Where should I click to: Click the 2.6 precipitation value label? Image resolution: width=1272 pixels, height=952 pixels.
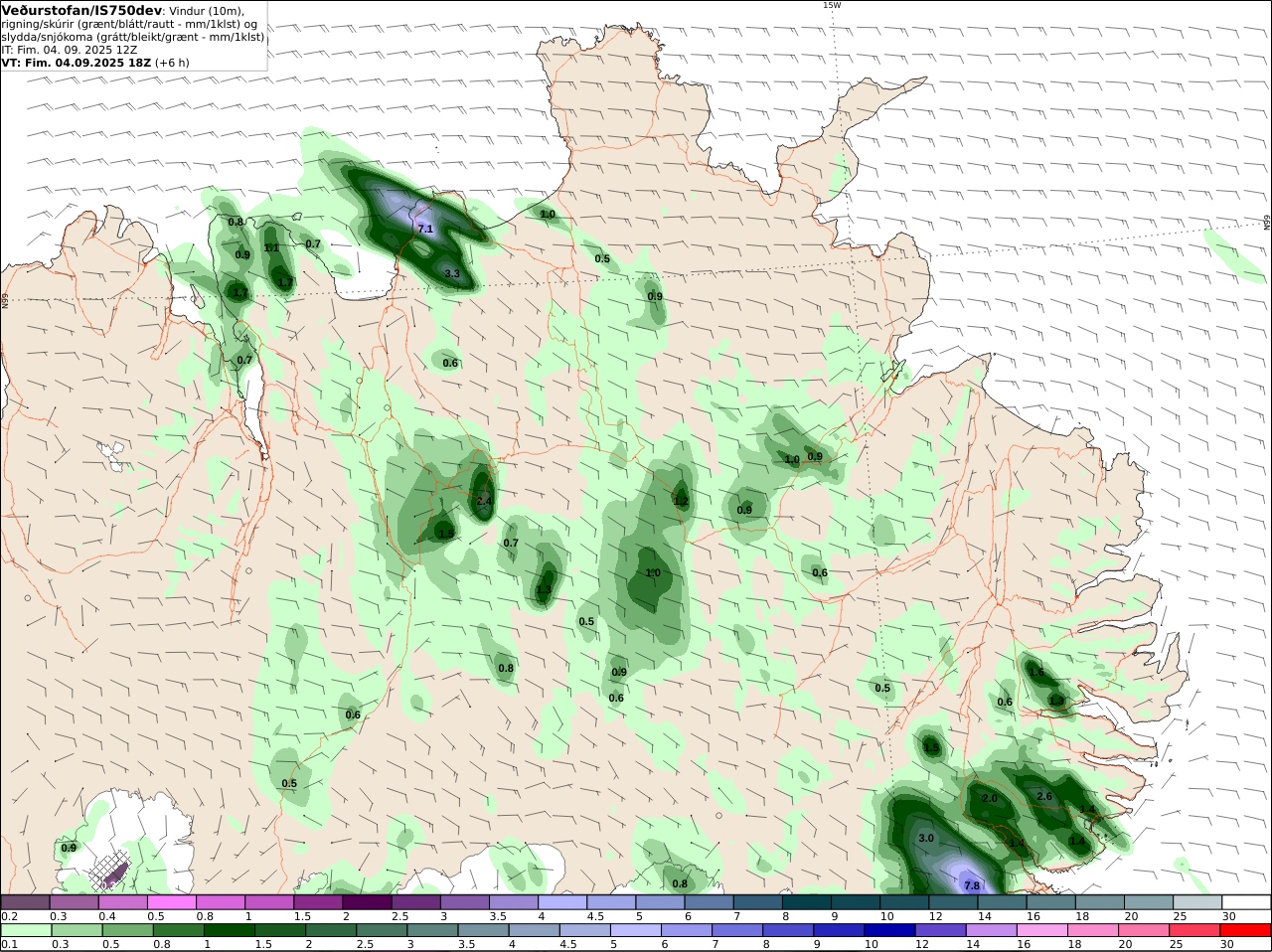(1044, 797)
